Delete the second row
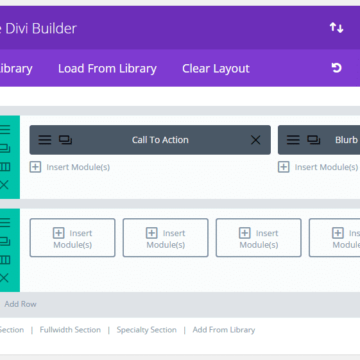Image resolution: width=360 pixels, height=360 pixels. 4,278
